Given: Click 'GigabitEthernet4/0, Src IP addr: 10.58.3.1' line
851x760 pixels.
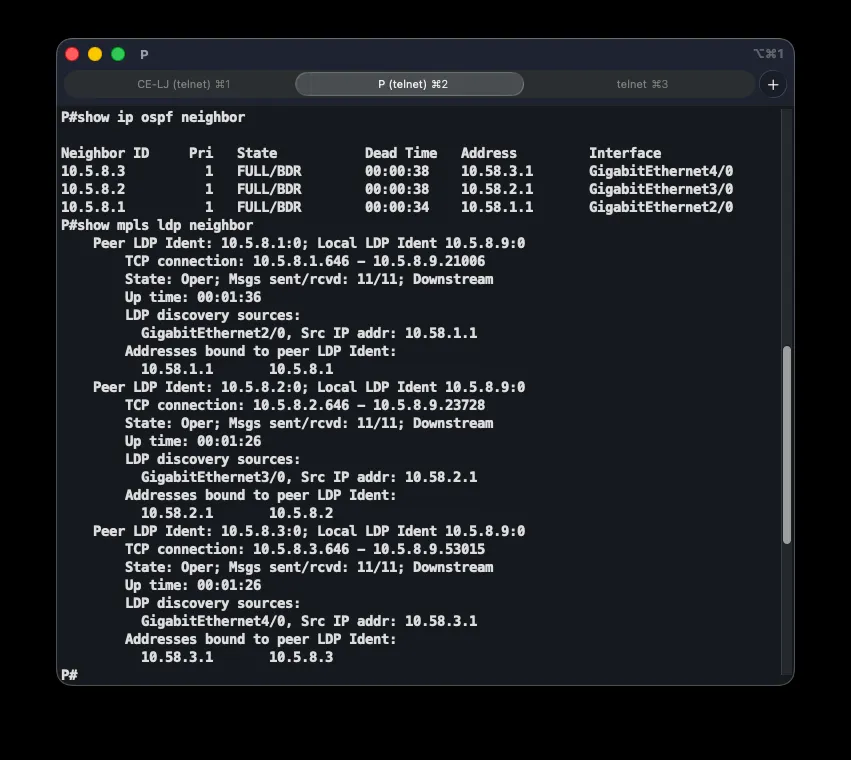Looking at the screenshot, I should 309,620.
